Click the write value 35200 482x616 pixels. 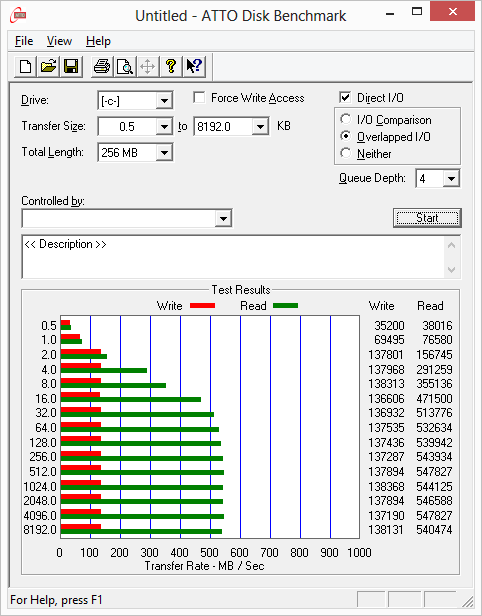click(x=389, y=326)
